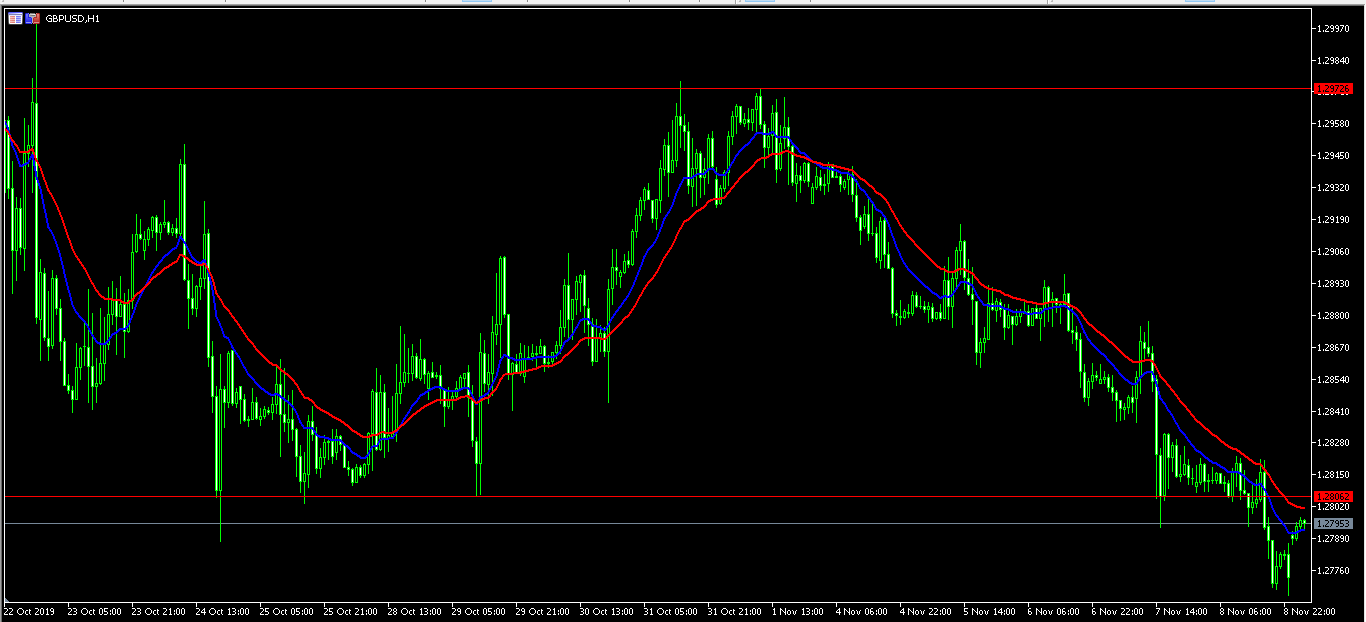Click the 28 Oct 13:00 time label
1366x622 pixels.
pyautogui.click(x=414, y=610)
